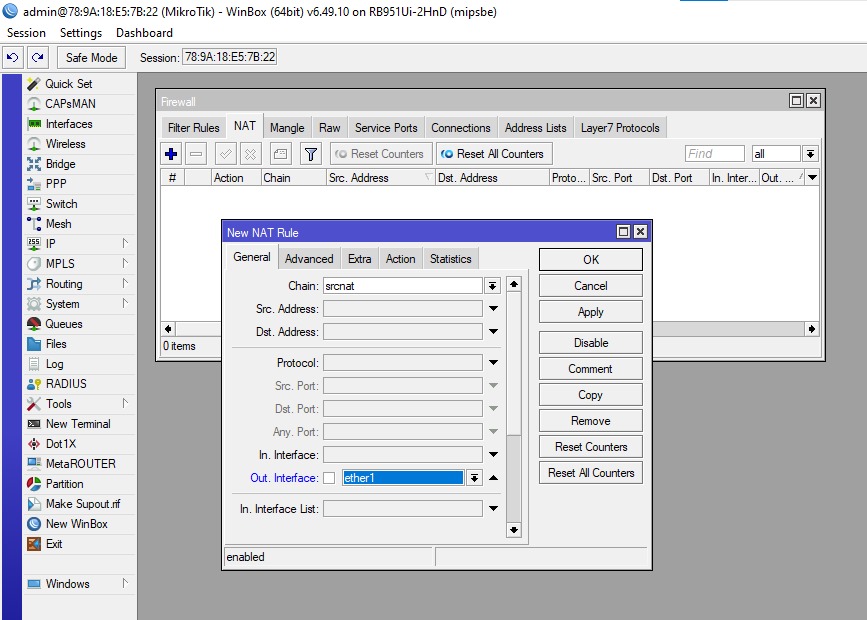867x620 pixels.
Task: Expand the Routing submenu
Action: [x=80, y=284]
